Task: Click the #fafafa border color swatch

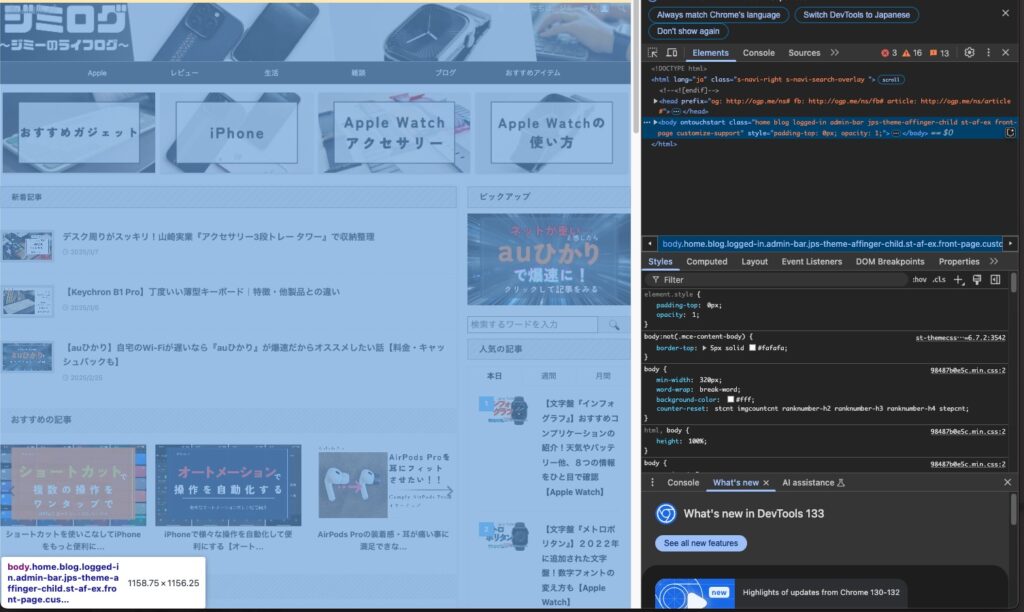Action: tap(753, 347)
